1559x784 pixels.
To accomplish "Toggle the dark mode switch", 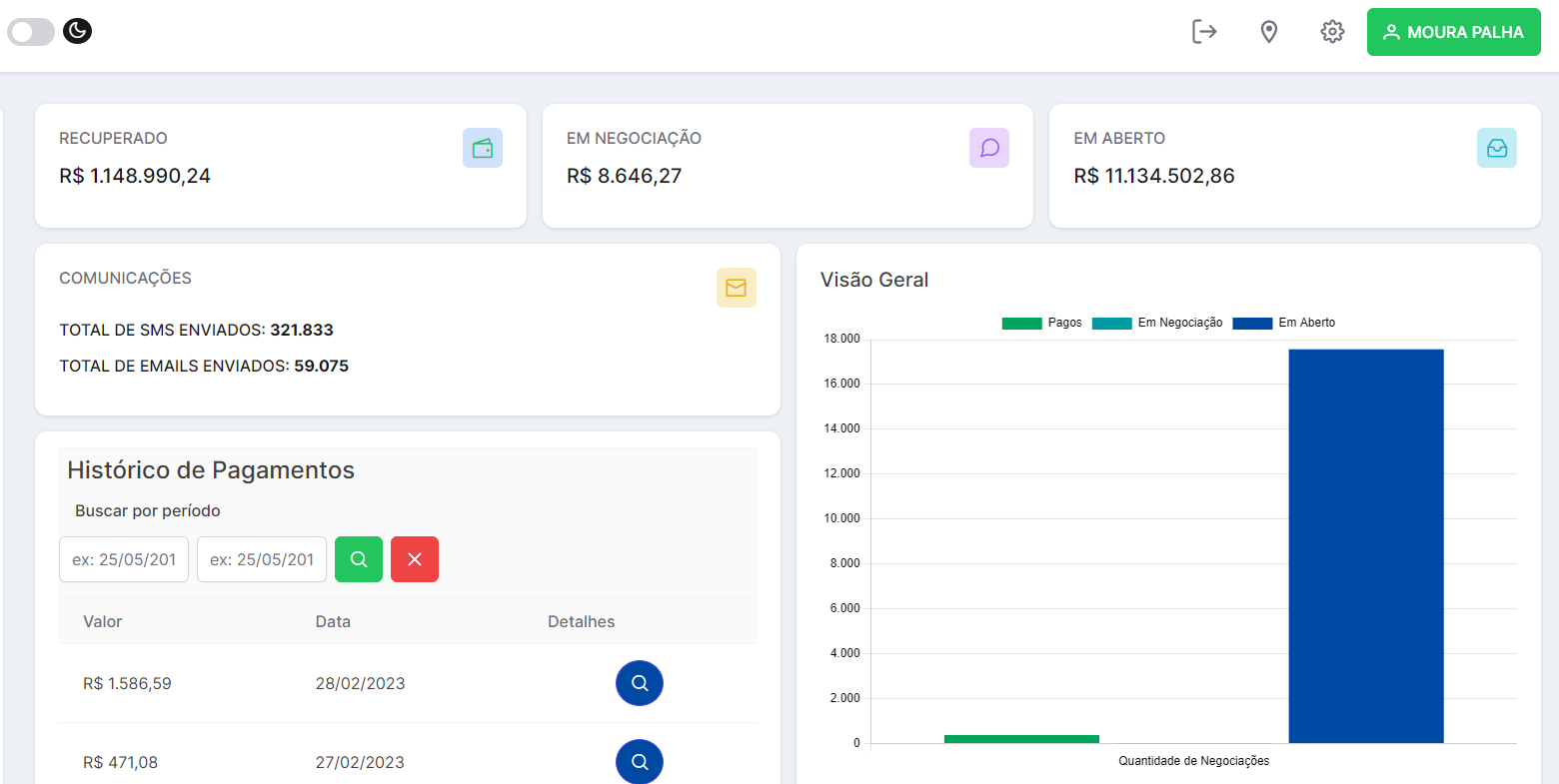I will 31,32.
